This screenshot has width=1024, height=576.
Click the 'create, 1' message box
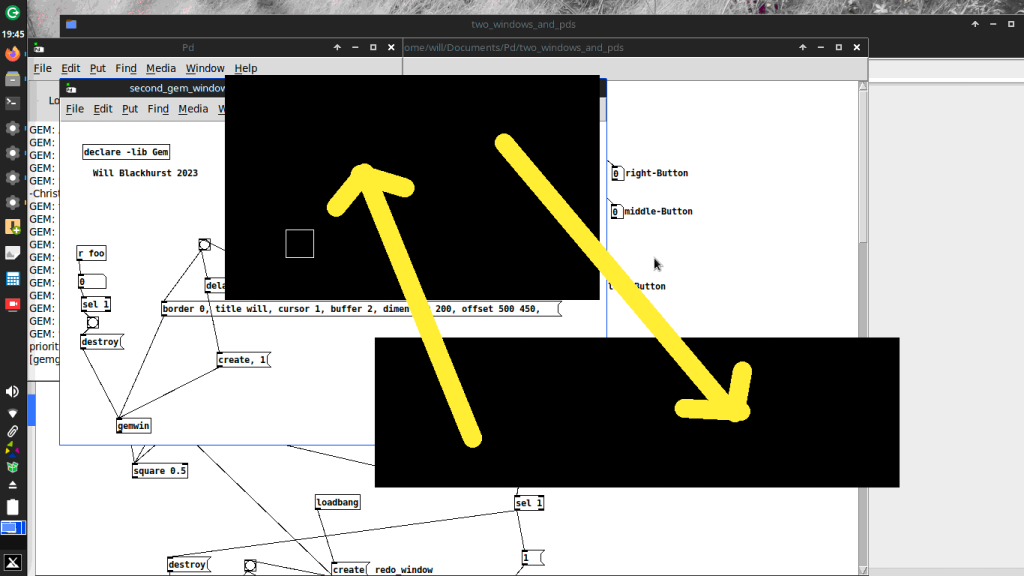point(244,360)
